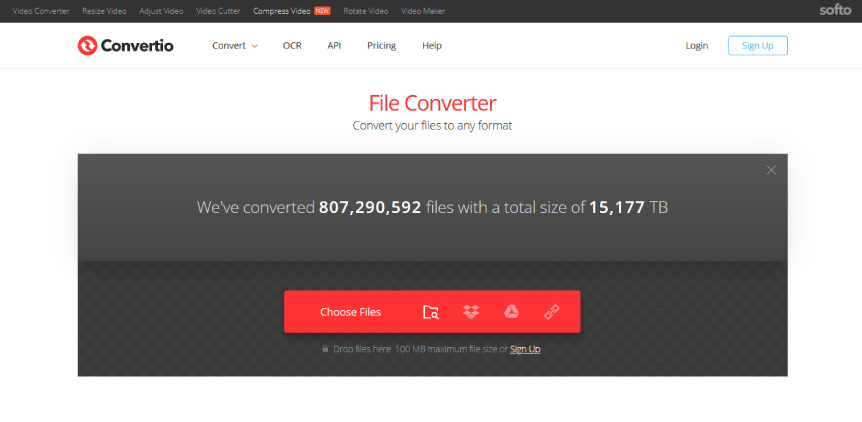
Task: Click the Convertio logo
Action: (125, 46)
